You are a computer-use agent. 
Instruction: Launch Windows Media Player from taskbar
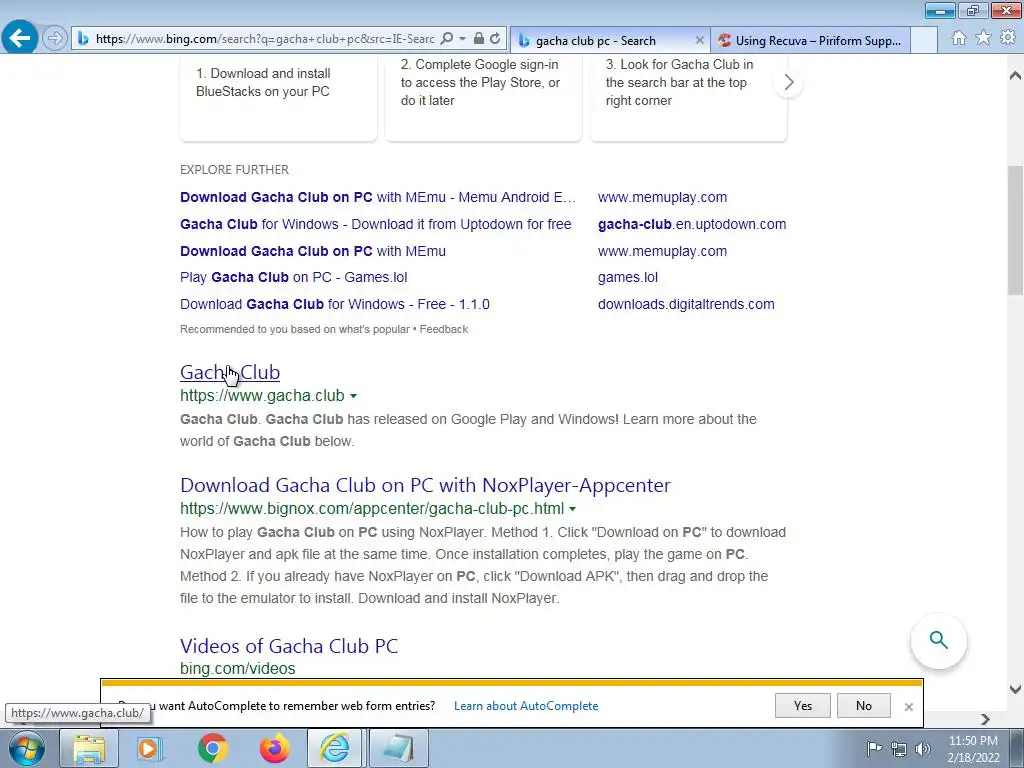tap(150, 748)
